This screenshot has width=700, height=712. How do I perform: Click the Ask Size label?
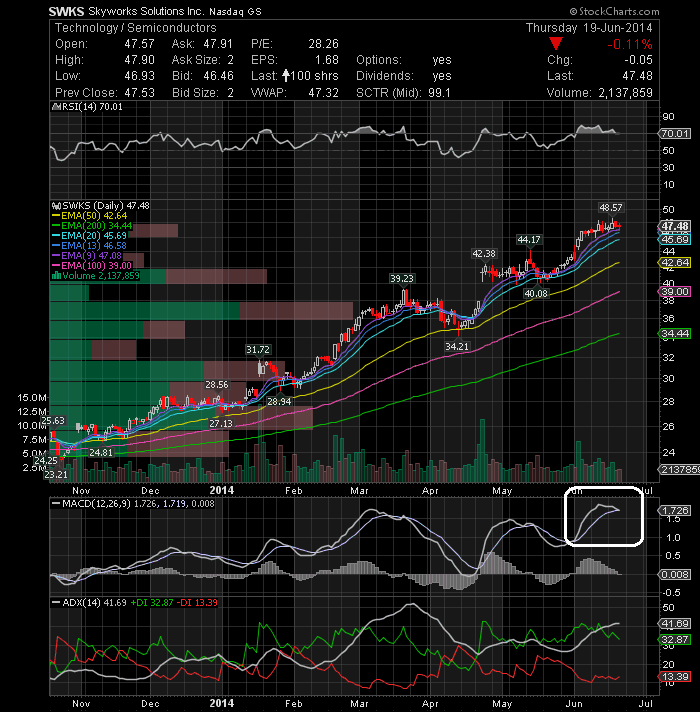pyautogui.click(x=196, y=60)
